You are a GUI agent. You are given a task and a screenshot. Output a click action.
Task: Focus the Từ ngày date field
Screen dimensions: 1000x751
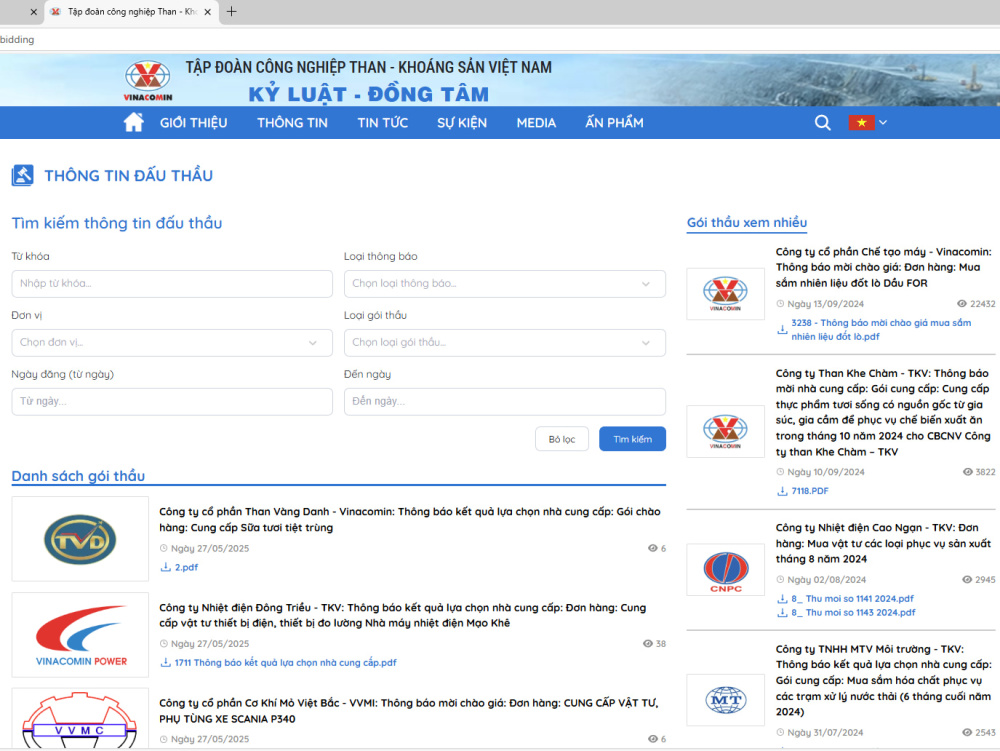(172, 402)
